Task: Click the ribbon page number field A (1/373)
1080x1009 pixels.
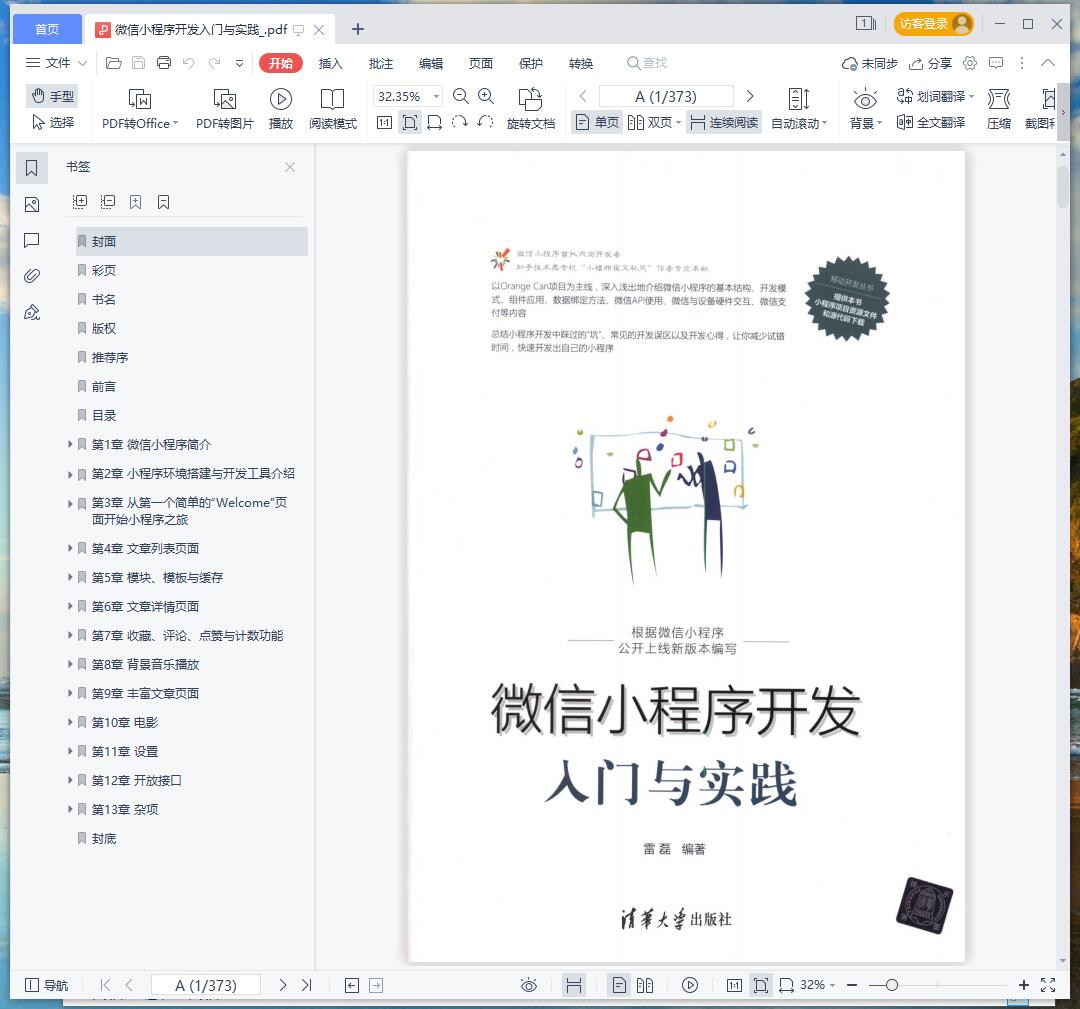Action: point(666,96)
